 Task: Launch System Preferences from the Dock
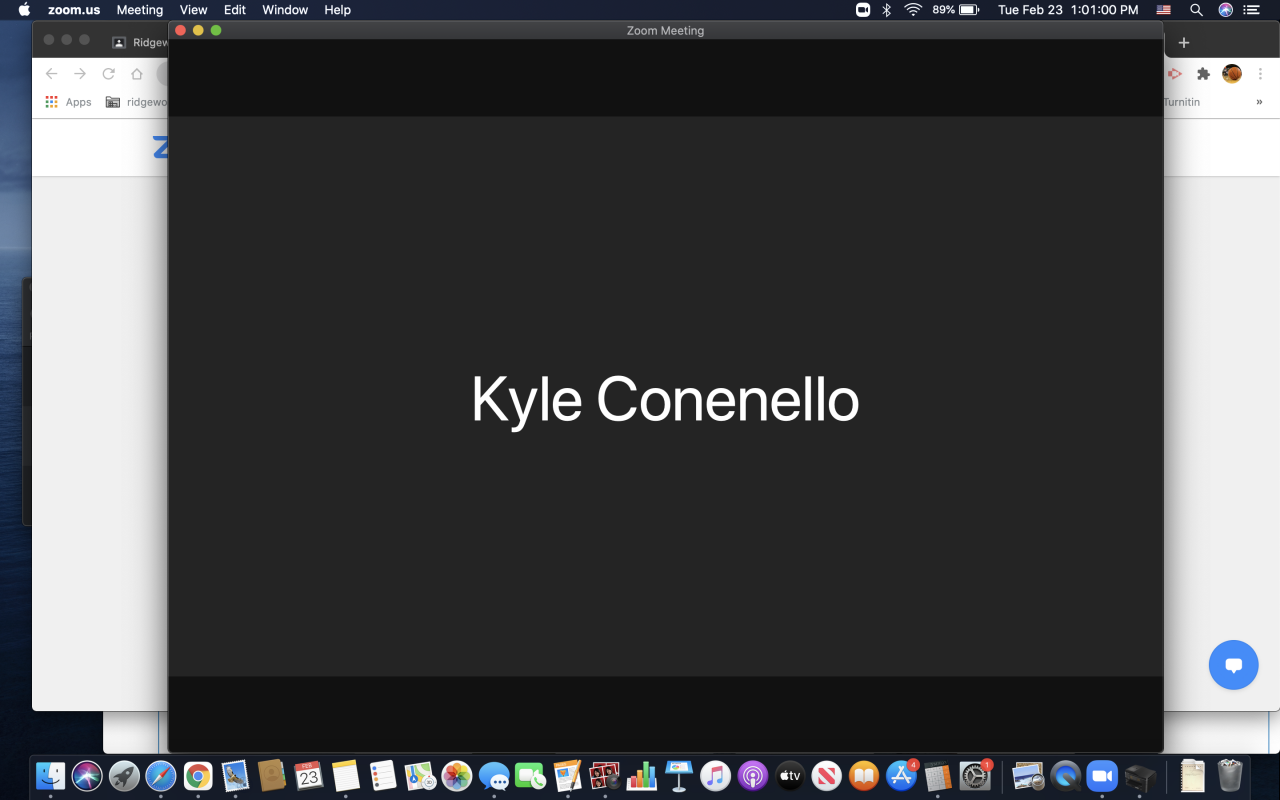[x=974, y=776]
